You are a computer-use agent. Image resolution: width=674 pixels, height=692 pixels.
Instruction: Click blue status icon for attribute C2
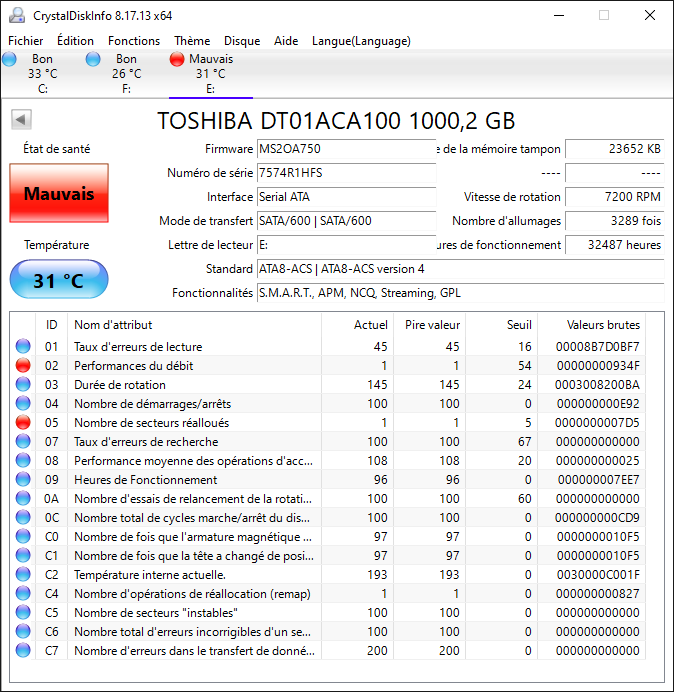23,574
